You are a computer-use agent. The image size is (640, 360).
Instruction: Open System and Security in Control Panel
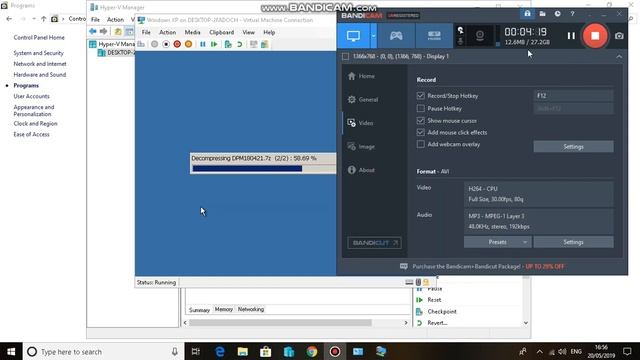[38, 53]
